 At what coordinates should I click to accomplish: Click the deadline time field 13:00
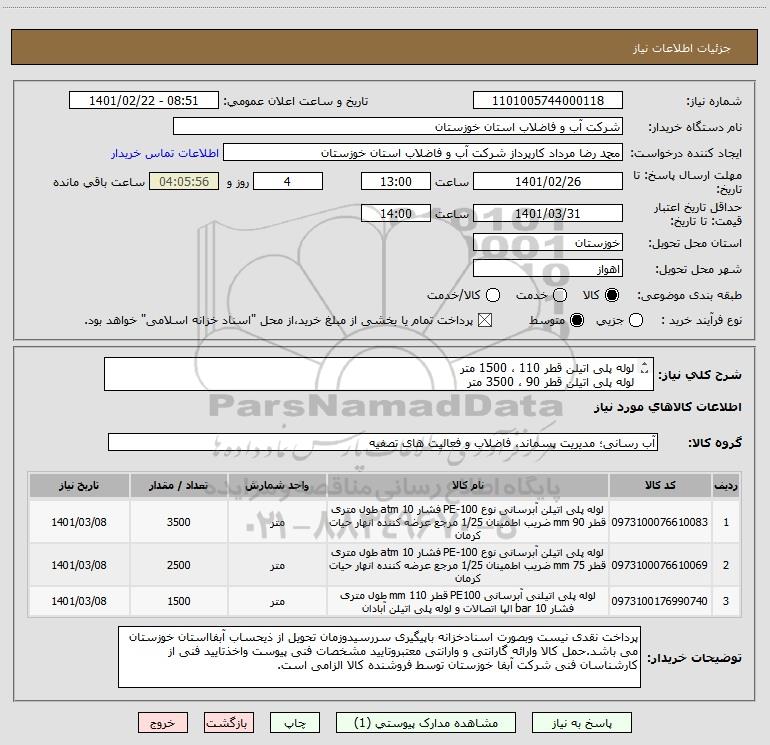396,181
